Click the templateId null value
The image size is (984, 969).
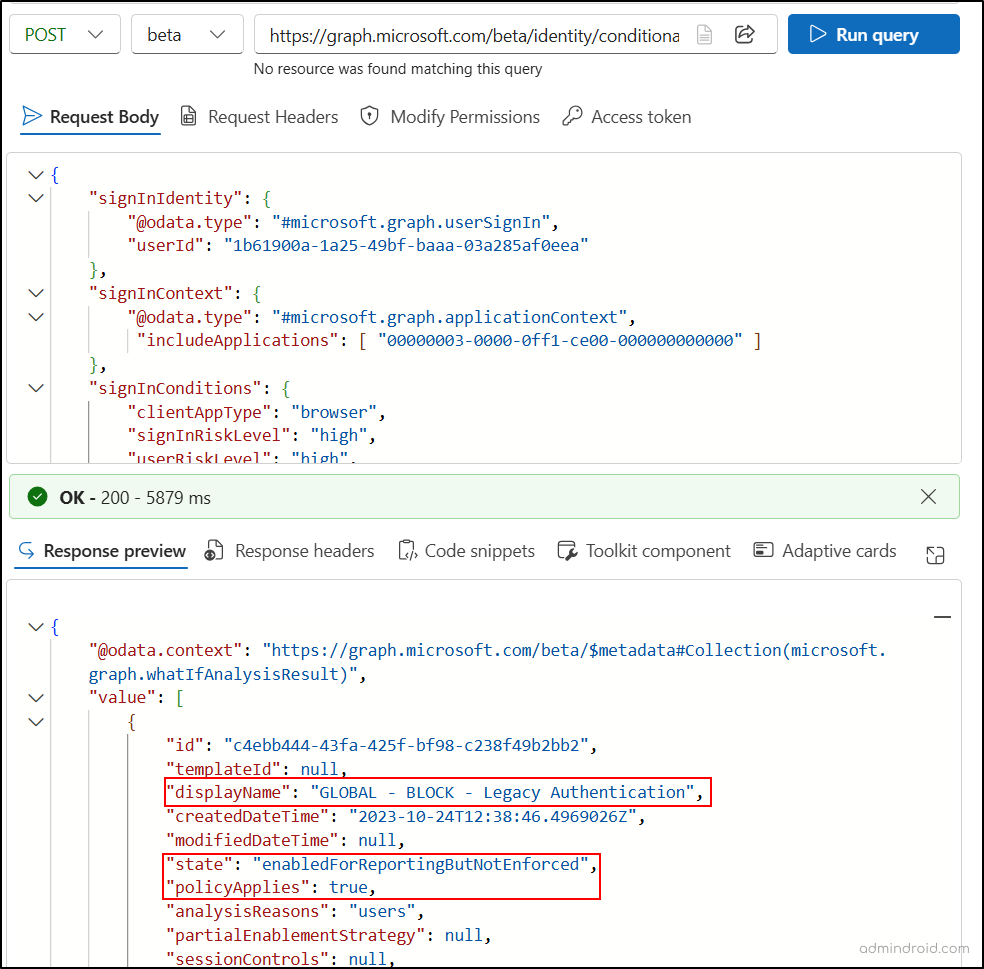(x=319, y=769)
